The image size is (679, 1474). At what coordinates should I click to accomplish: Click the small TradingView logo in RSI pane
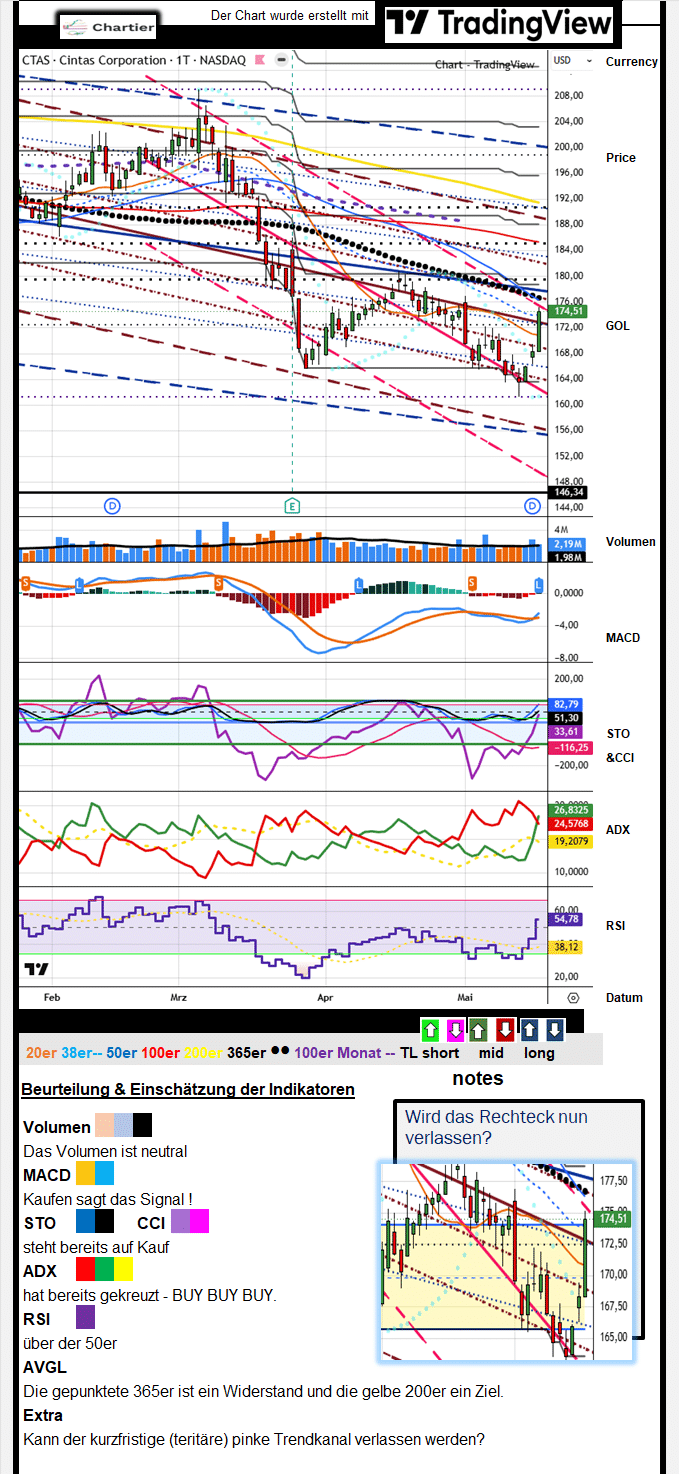point(36,969)
